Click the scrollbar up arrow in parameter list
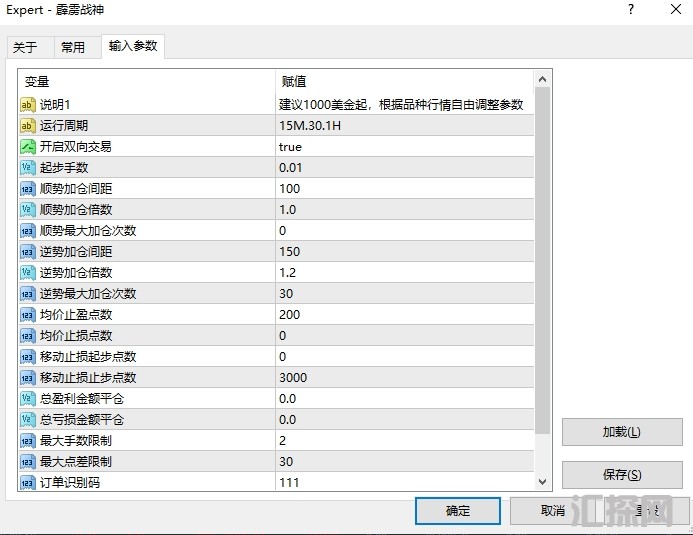The image size is (693, 535). pos(543,79)
